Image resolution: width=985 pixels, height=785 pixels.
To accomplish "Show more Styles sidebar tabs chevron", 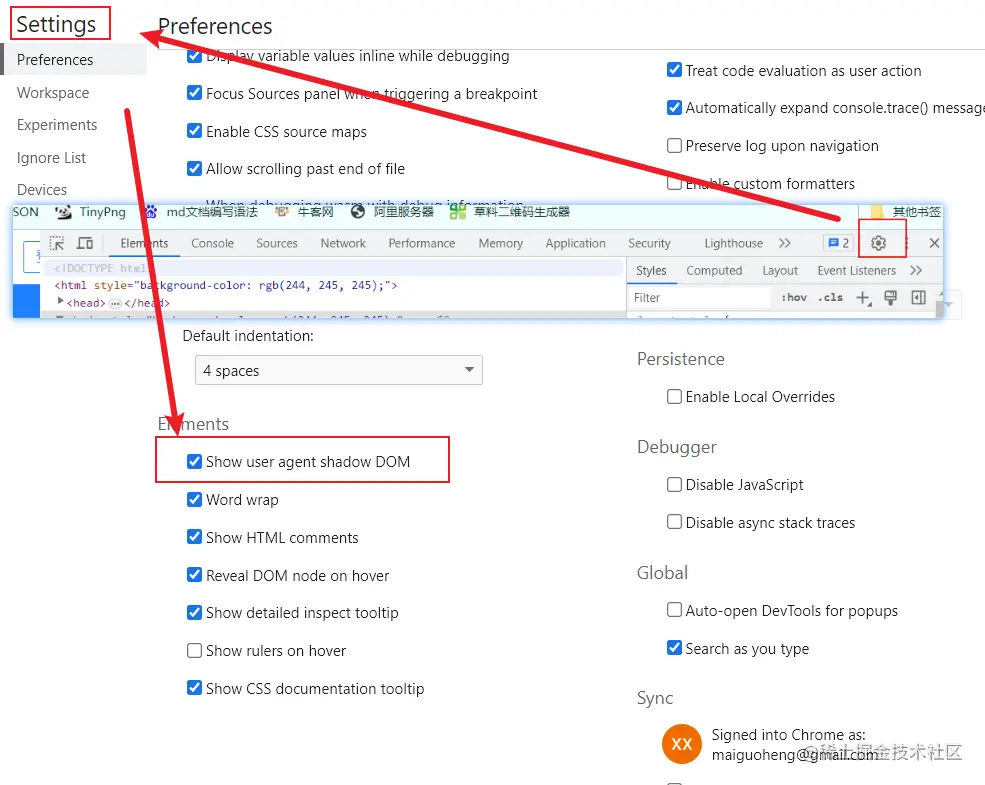I will click(916, 271).
